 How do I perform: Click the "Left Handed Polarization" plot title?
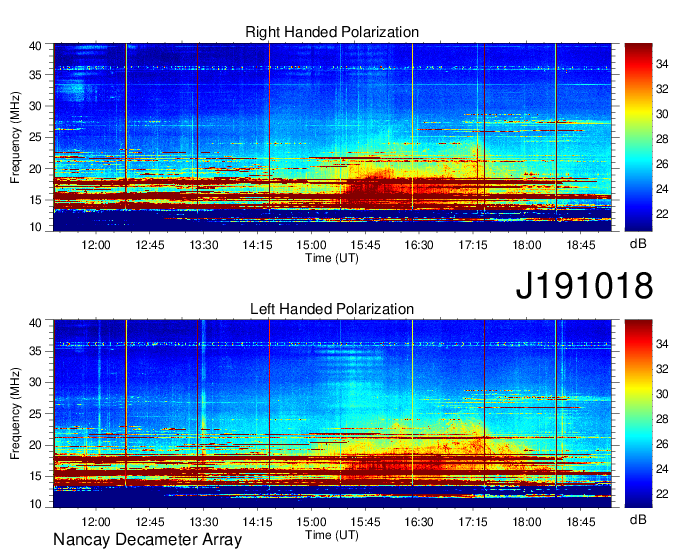pos(332,309)
